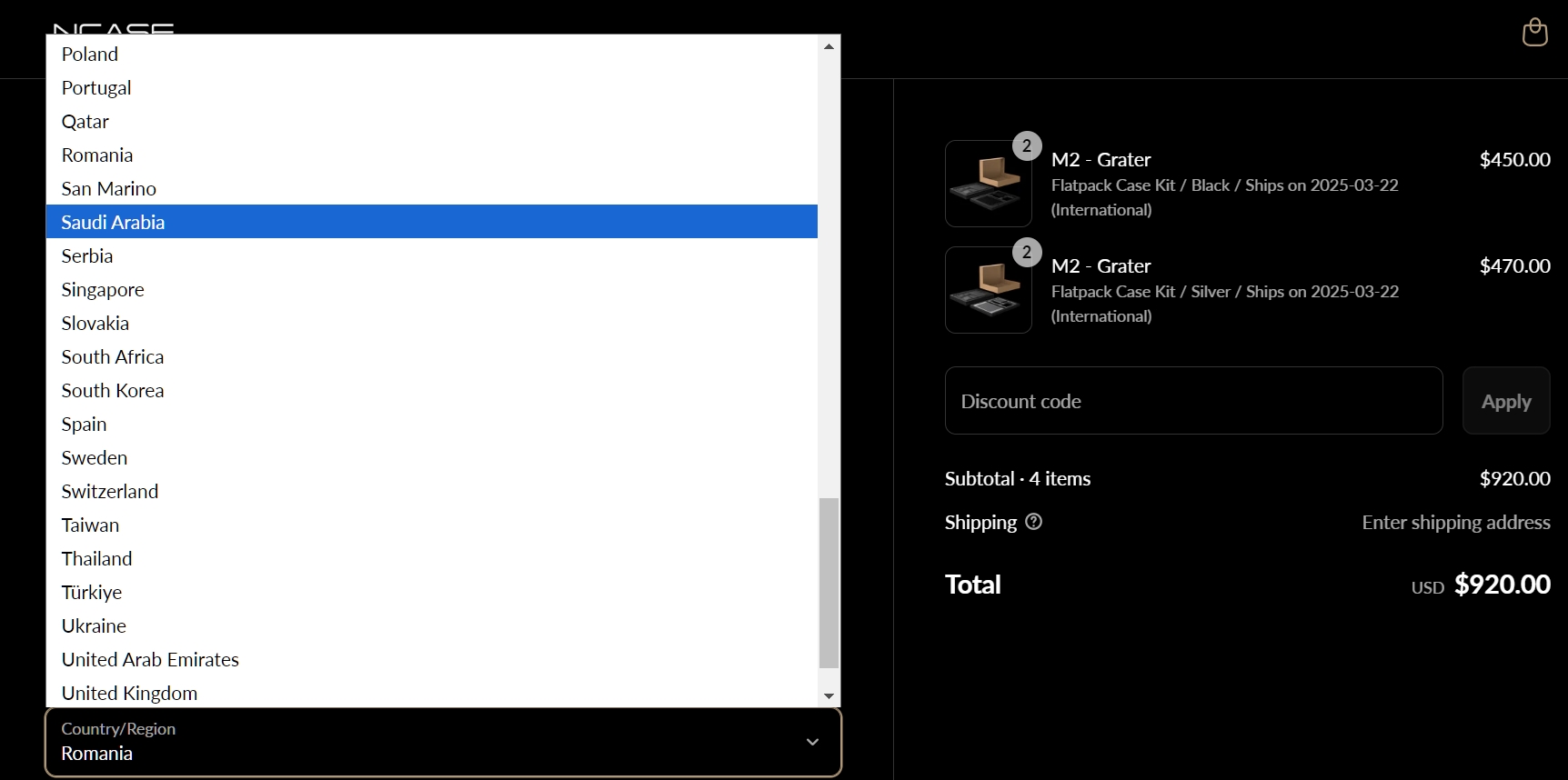
Task: Pick Sweden from the dropdown
Action: coord(432,457)
